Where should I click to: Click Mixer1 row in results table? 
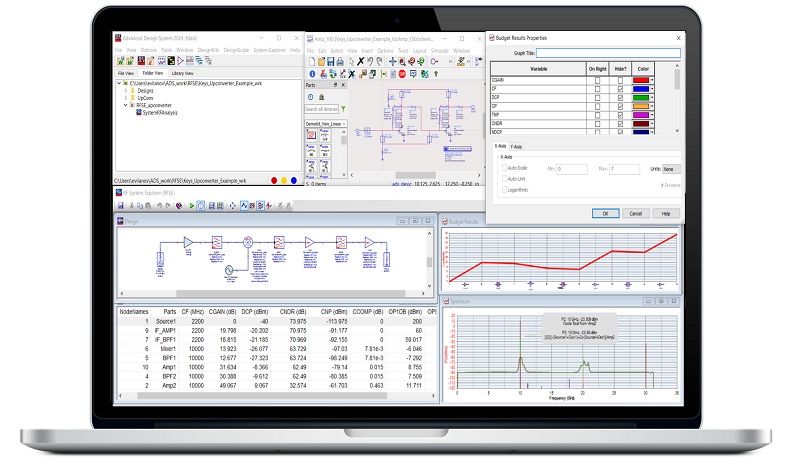(277, 349)
